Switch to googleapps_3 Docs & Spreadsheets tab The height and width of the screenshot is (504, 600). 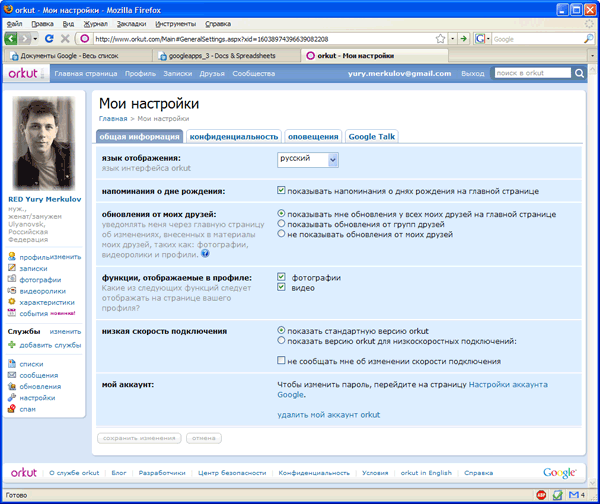click(226, 56)
